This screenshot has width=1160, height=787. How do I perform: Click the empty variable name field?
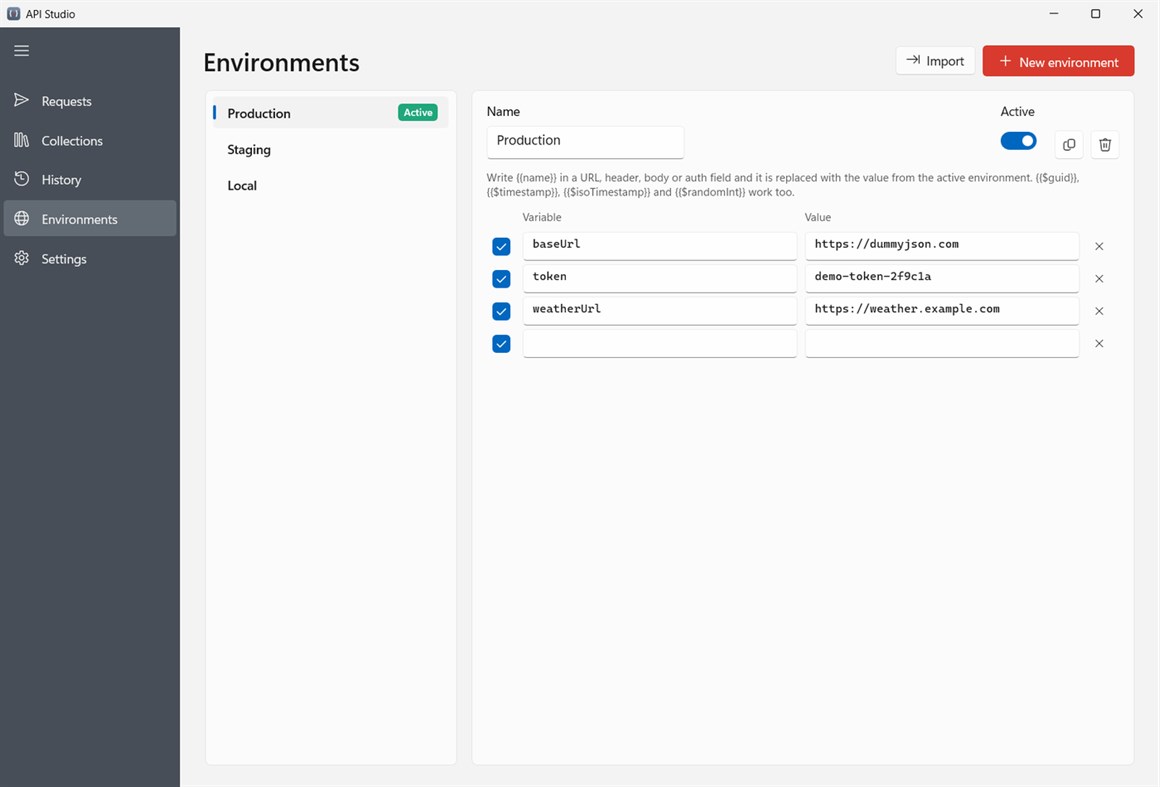click(659, 343)
